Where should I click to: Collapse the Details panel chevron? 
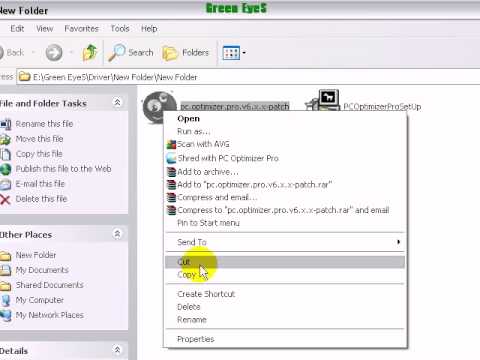coord(117,350)
